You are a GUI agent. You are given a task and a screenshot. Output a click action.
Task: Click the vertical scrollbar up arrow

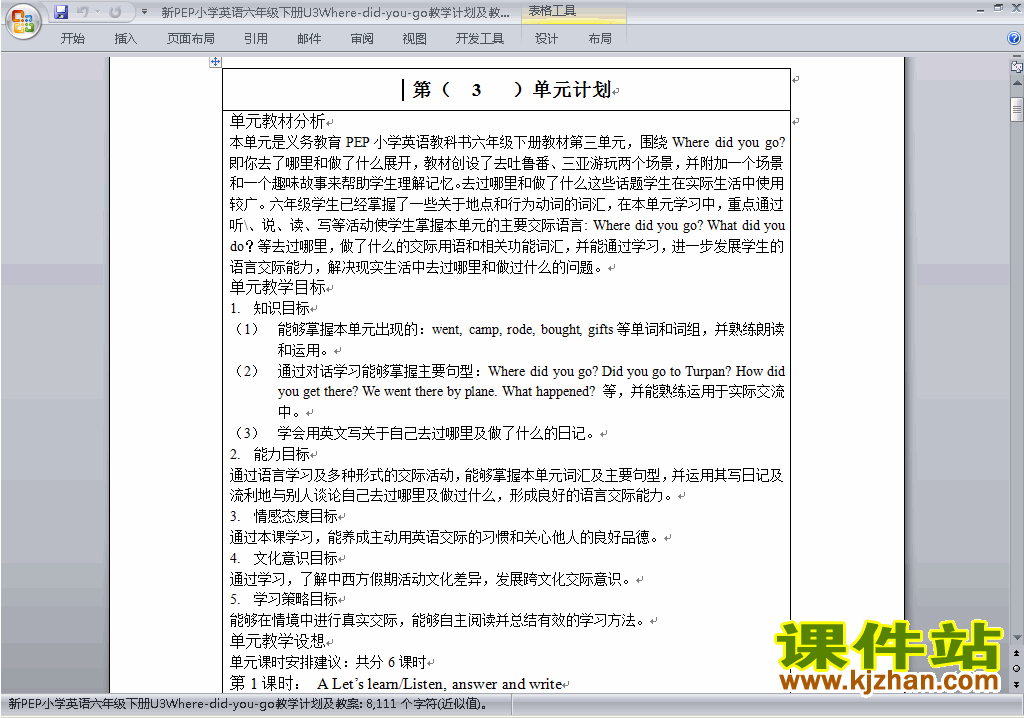pyautogui.click(x=1016, y=83)
